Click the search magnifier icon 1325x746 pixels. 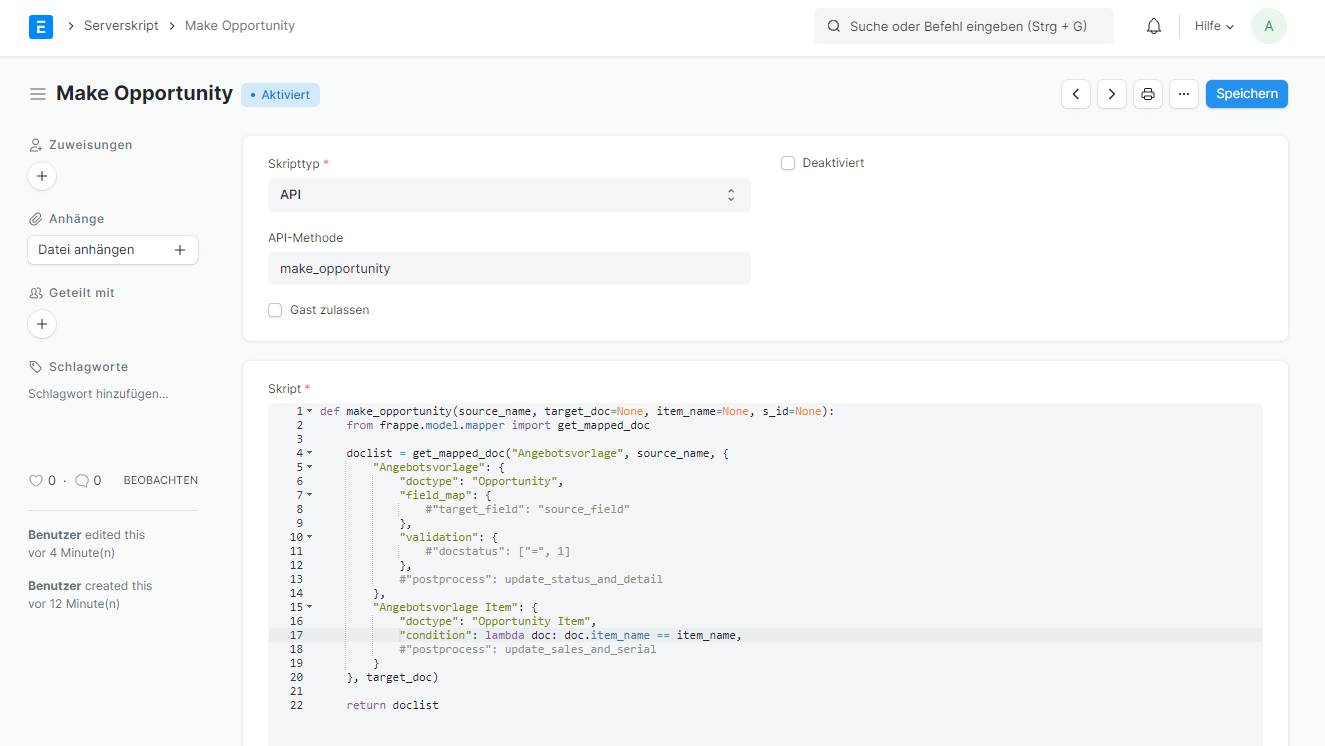point(834,27)
